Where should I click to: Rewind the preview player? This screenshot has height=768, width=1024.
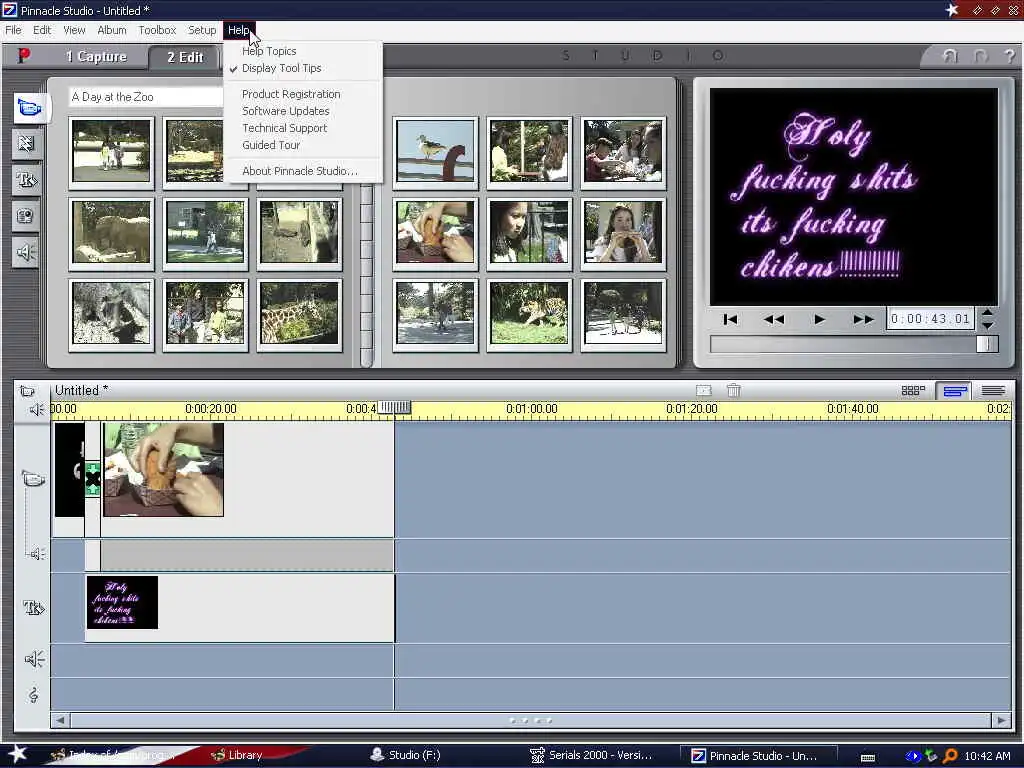pyautogui.click(x=774, y=319)
